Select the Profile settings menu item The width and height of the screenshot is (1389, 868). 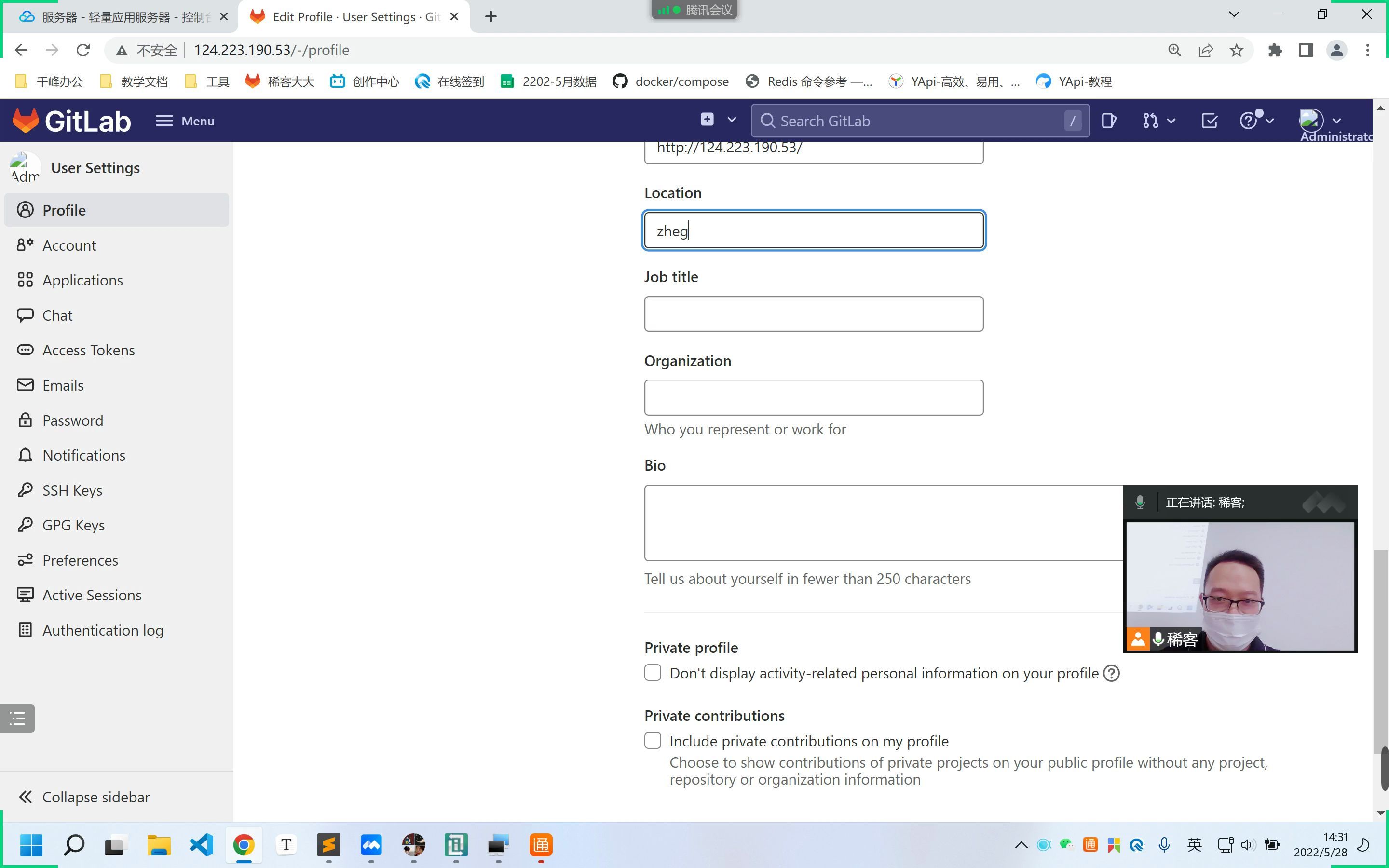click(64, 209)
